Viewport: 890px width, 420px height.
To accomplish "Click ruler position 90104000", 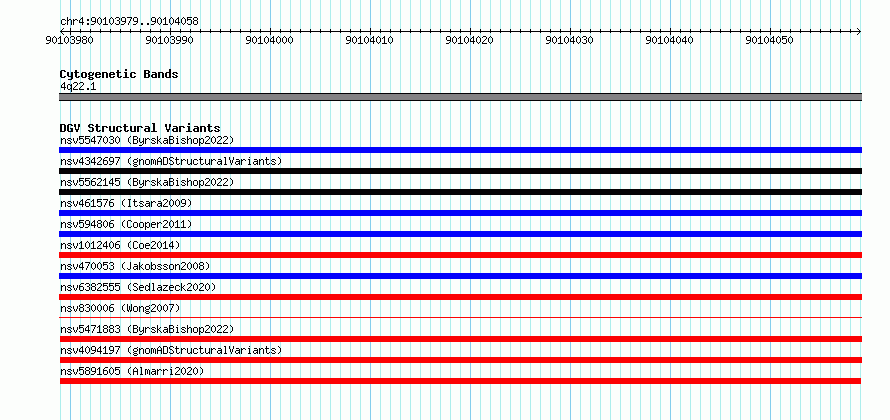I will point(270,40).
